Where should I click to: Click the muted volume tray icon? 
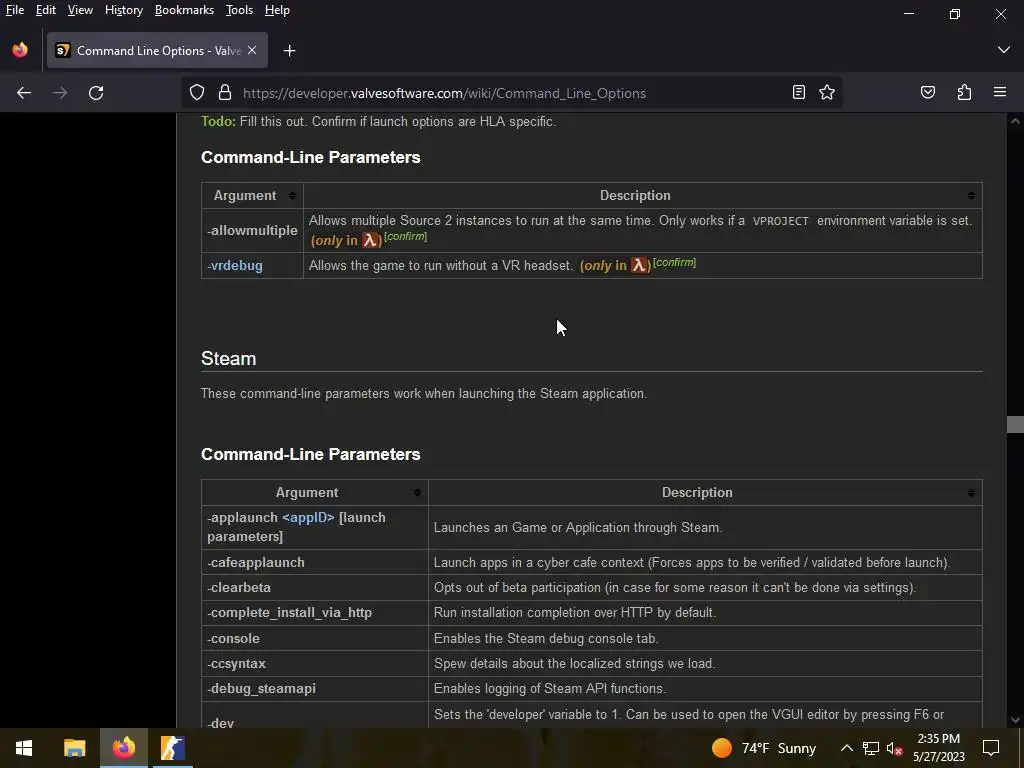[x=894, y=748]
